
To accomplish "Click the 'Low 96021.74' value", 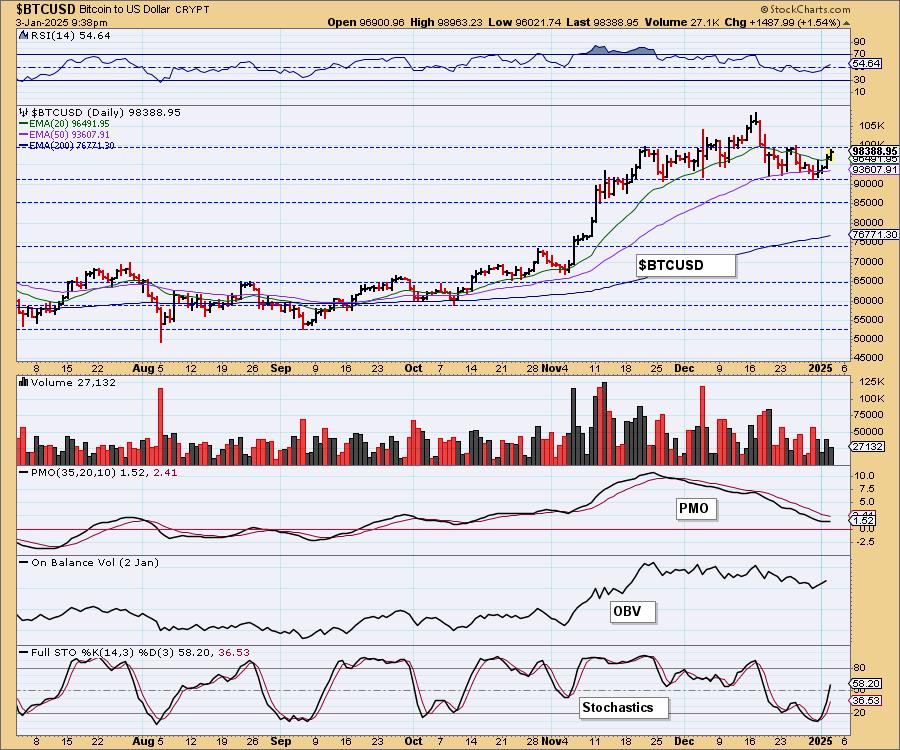I will point(525,22).
